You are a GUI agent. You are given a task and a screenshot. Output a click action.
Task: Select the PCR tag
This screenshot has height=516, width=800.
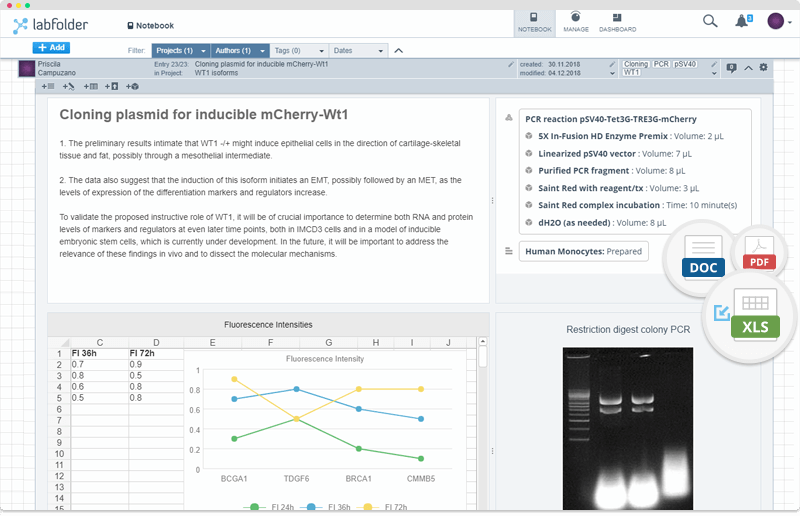pos(661,64)
